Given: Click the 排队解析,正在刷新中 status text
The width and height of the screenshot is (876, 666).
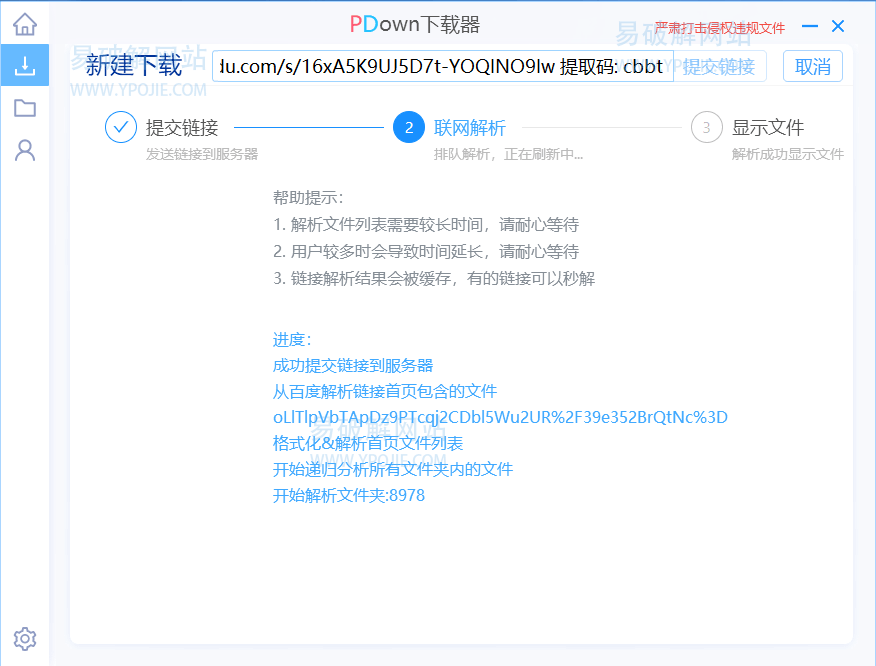Looking at the screenshot, I should point(508,154).
